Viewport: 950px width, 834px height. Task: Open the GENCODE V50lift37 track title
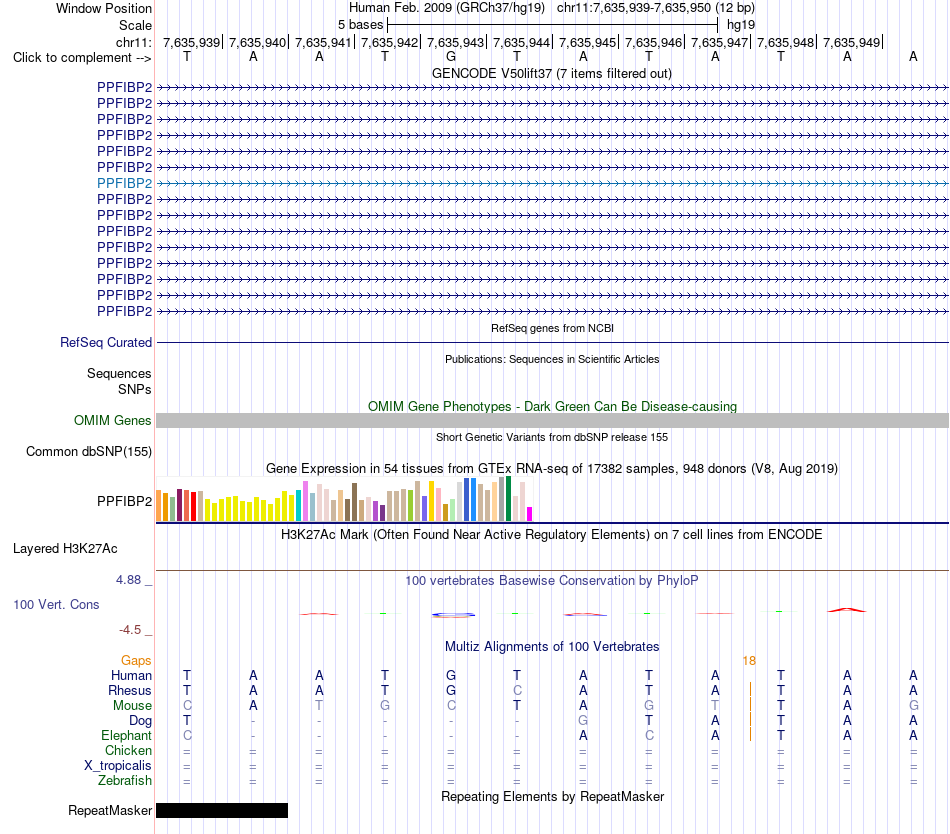pos(551,73)
